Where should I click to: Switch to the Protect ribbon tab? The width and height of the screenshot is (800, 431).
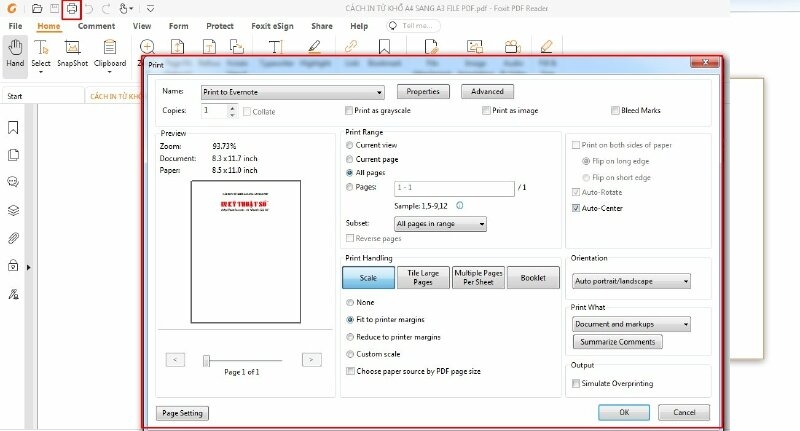click(220, 26)
